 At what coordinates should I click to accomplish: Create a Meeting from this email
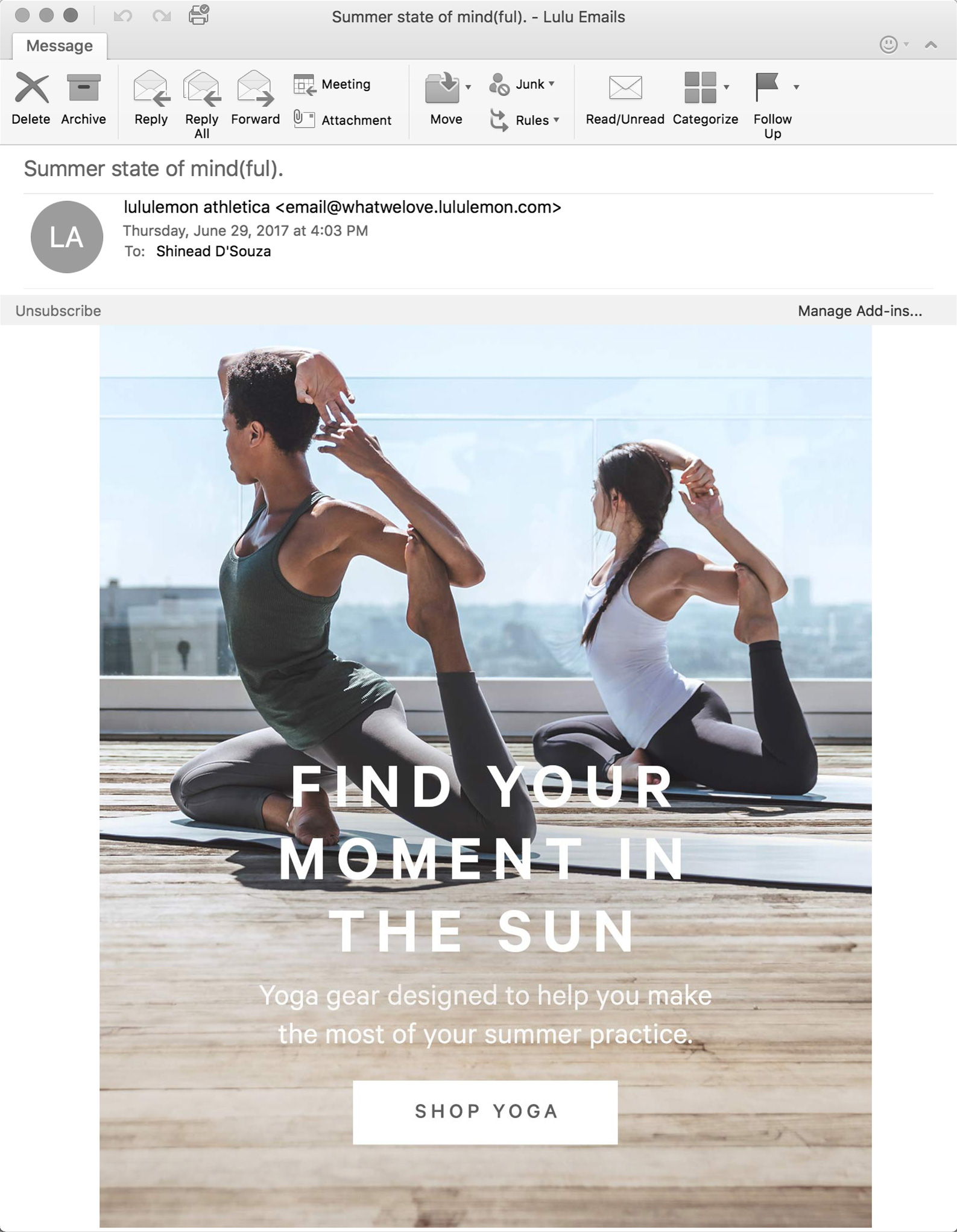pos(332,84)
